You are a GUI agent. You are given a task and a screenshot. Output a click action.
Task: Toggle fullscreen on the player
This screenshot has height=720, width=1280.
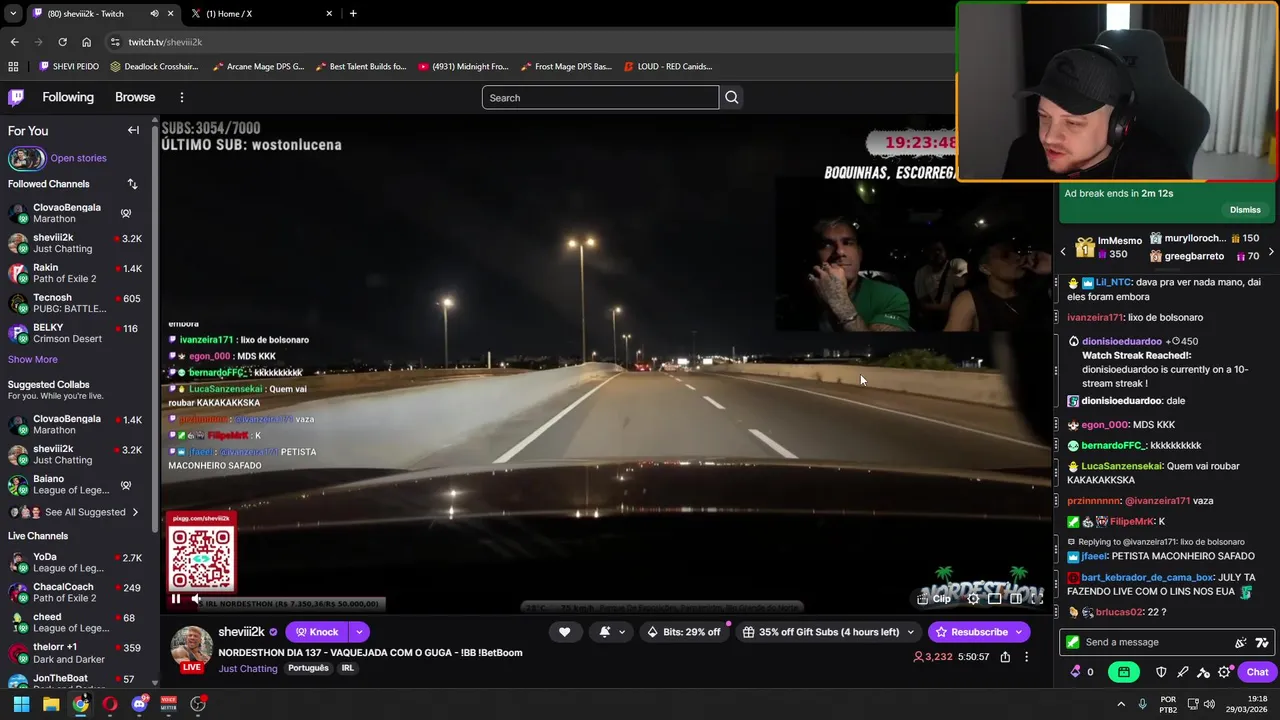click(x=1037, y=599)
